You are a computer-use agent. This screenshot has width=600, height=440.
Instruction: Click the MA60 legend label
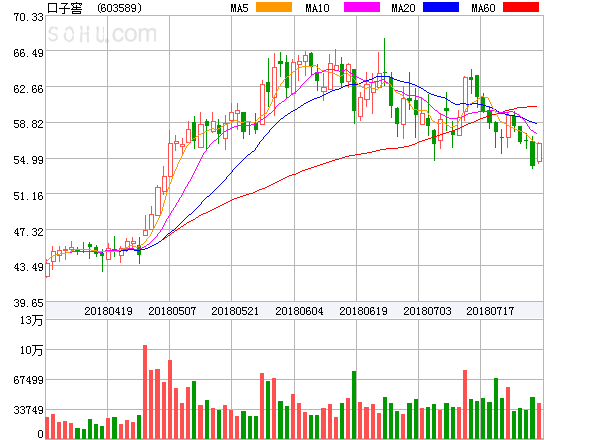coord(483,8)
